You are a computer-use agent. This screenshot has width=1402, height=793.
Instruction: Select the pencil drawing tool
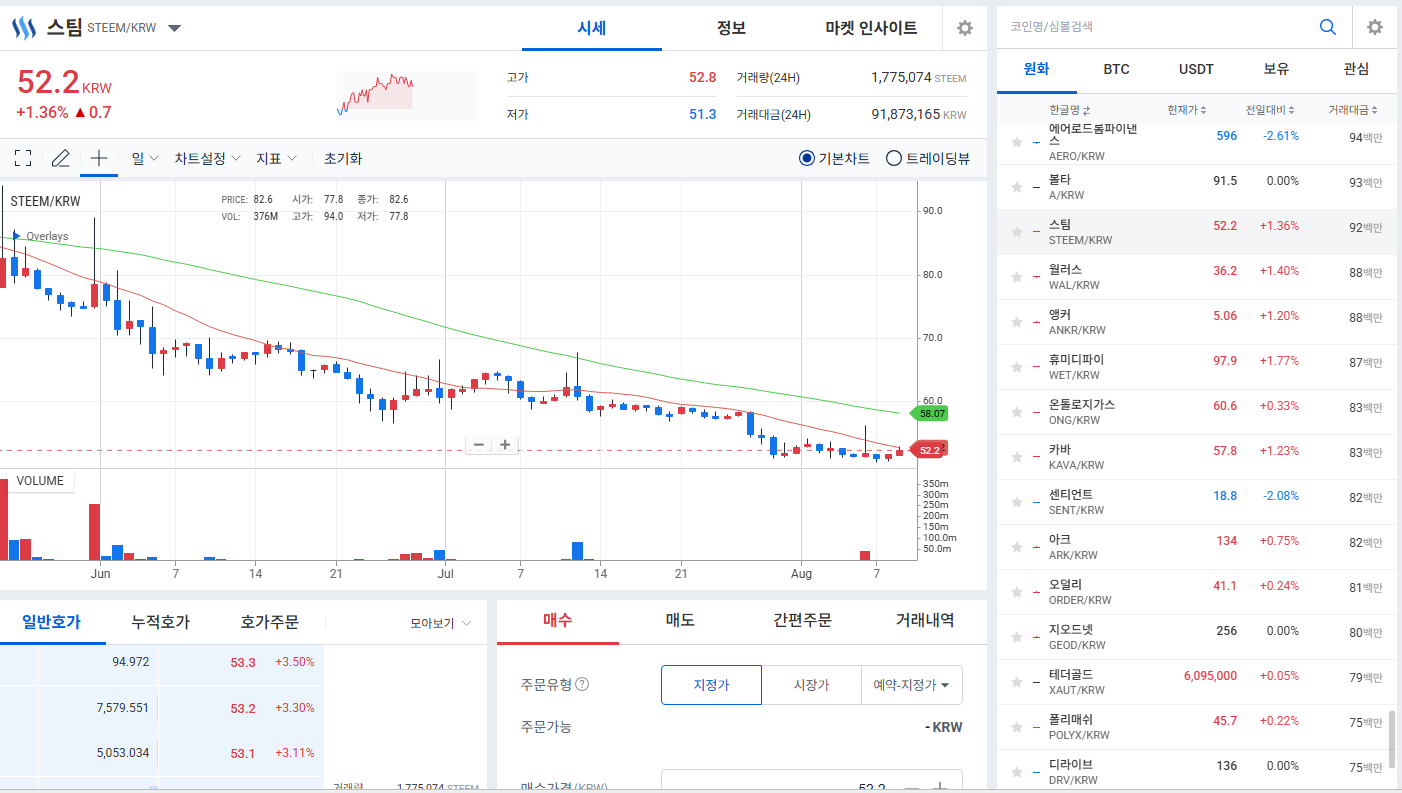pyautogui.click(x=61, y=158)
